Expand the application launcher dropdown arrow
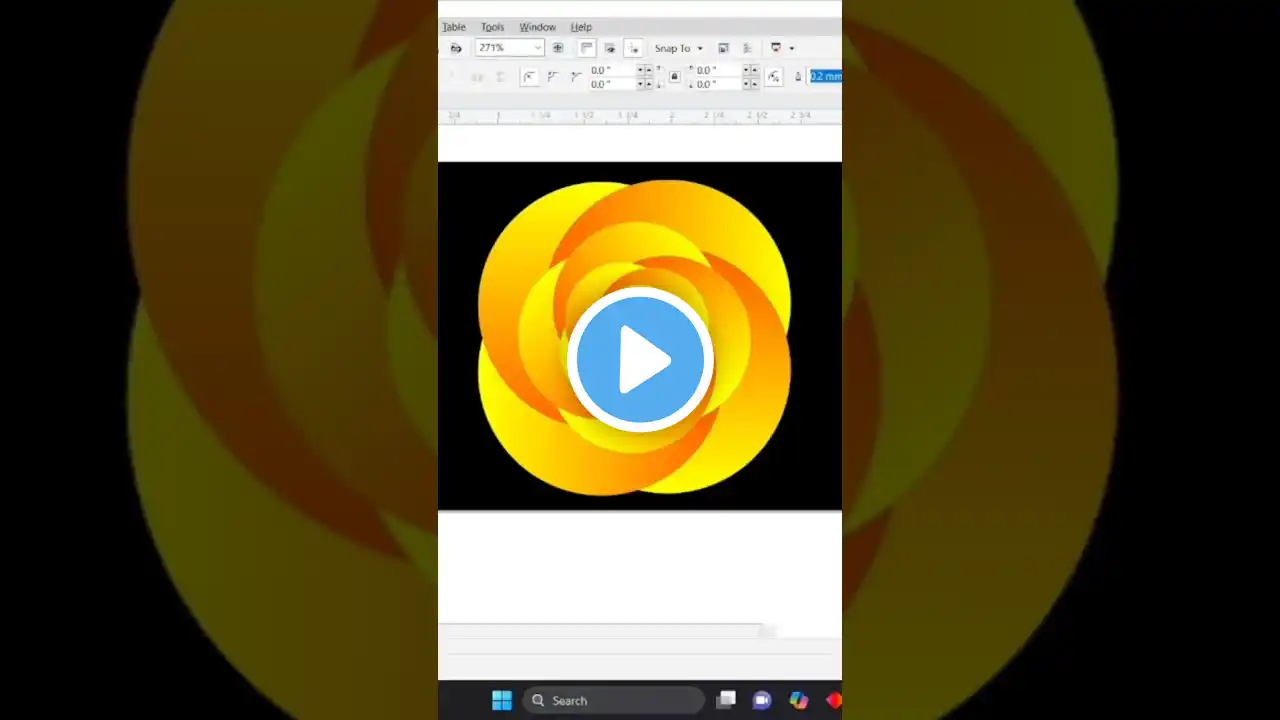1280x720 pixels. point(791,48)
